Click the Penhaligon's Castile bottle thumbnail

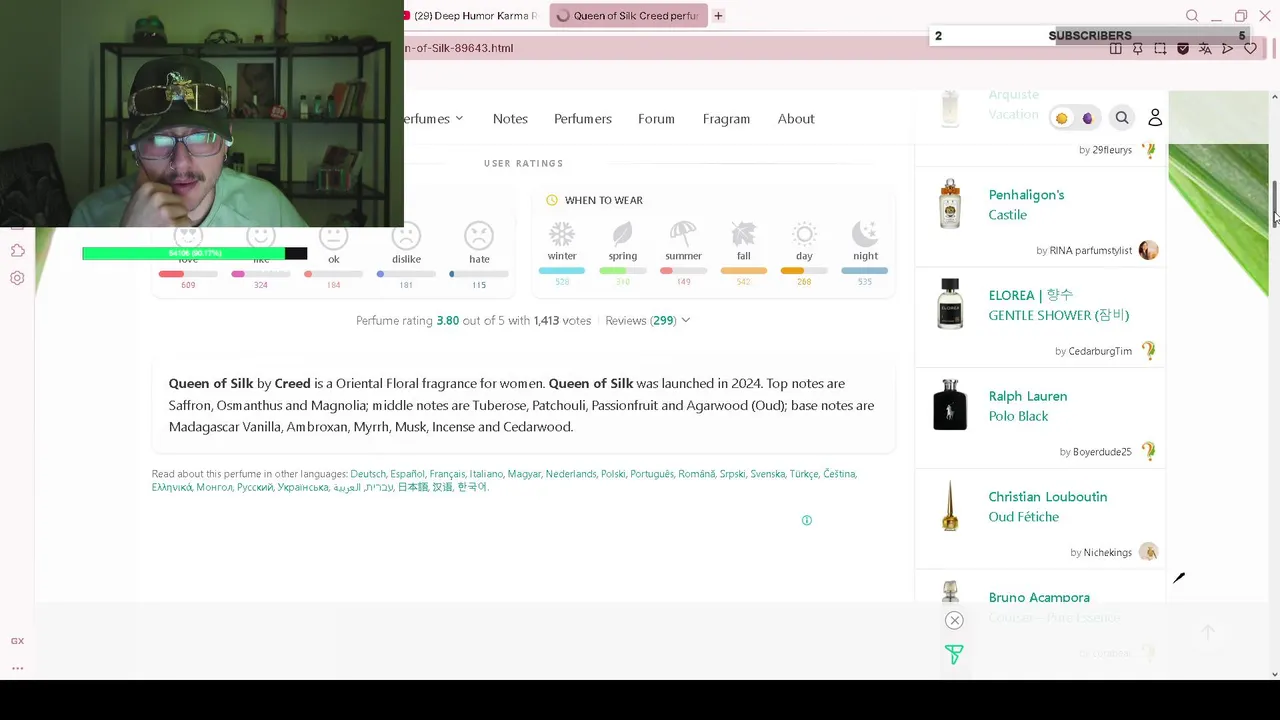pos(950,204)
